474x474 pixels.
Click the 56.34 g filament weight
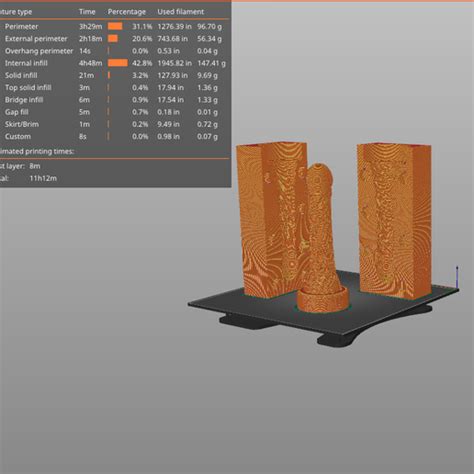click(209, 39)
